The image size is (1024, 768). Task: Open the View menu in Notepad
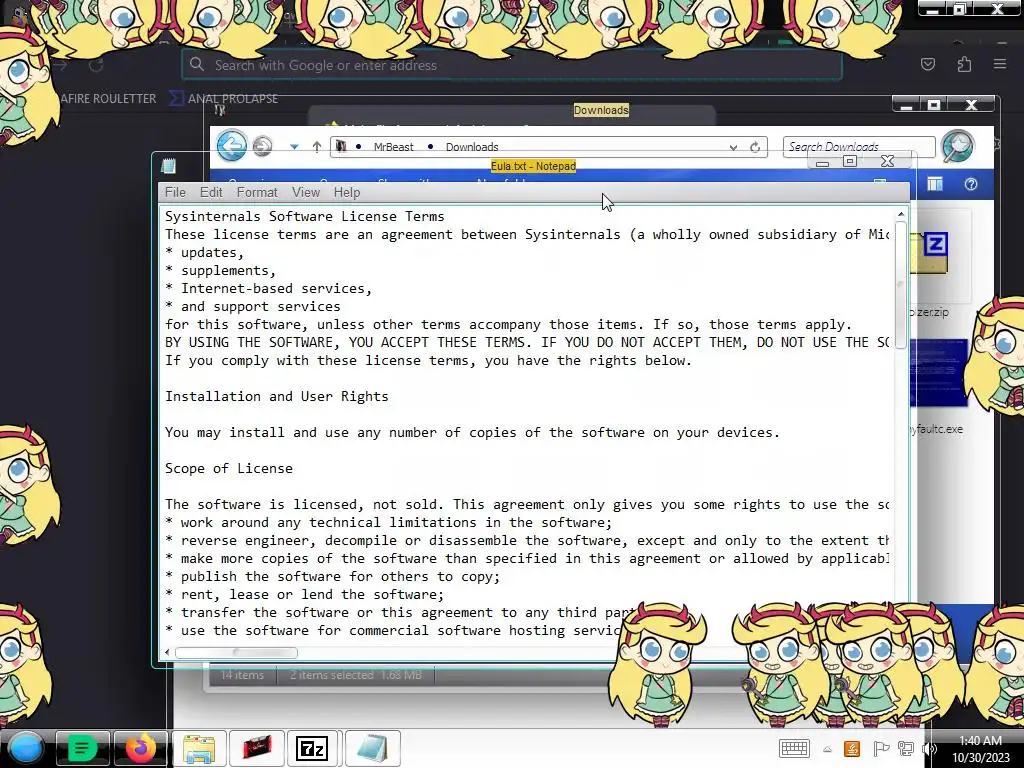tap(306, 192)
